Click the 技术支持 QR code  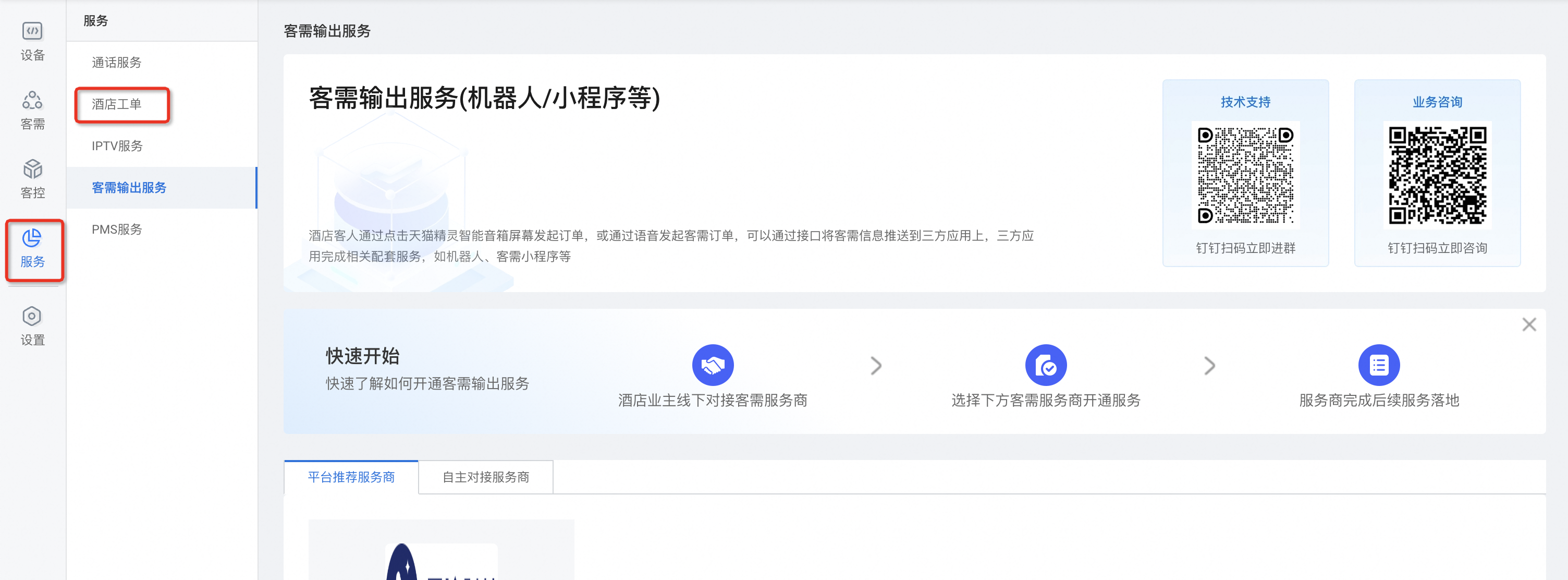[x=1245, y=175]
